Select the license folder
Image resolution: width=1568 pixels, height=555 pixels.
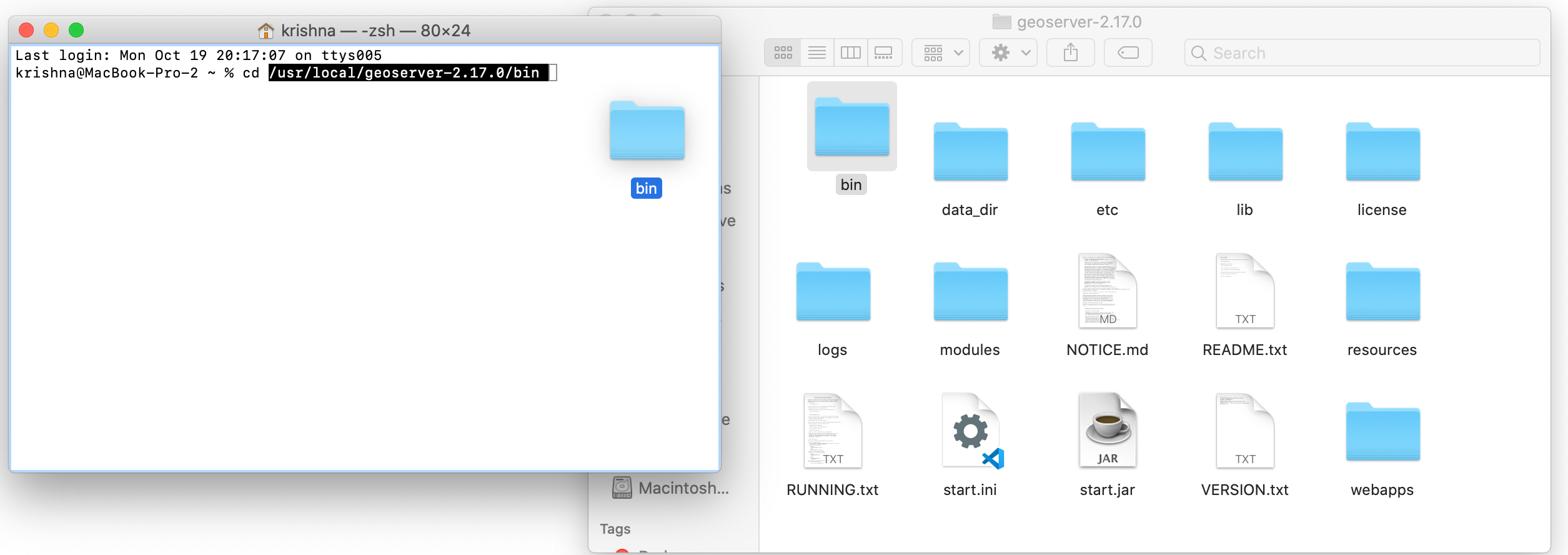click(1382, 152)
